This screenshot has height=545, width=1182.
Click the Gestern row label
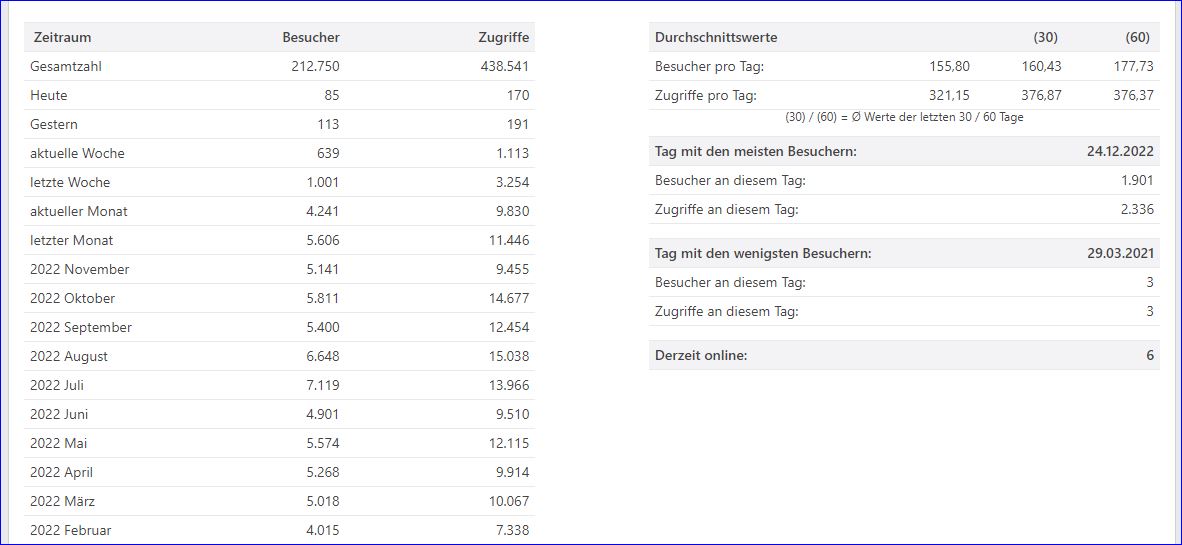click(x=54, y=124)
